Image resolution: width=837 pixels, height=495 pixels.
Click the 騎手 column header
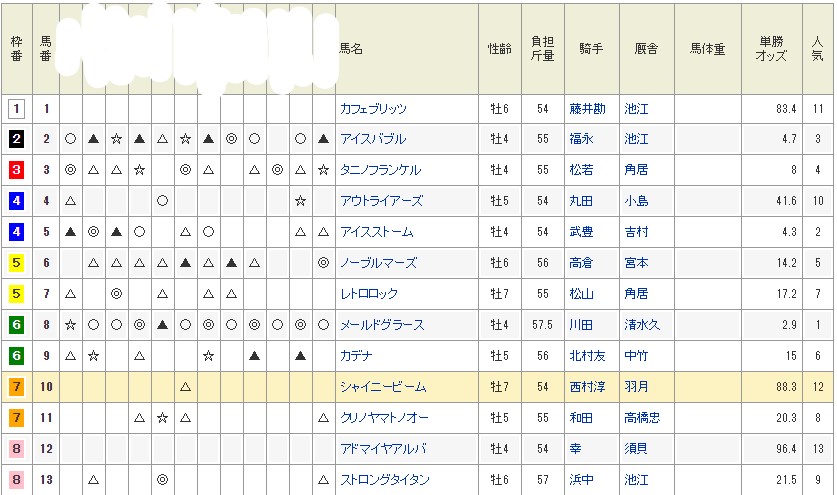pos(590,48)
